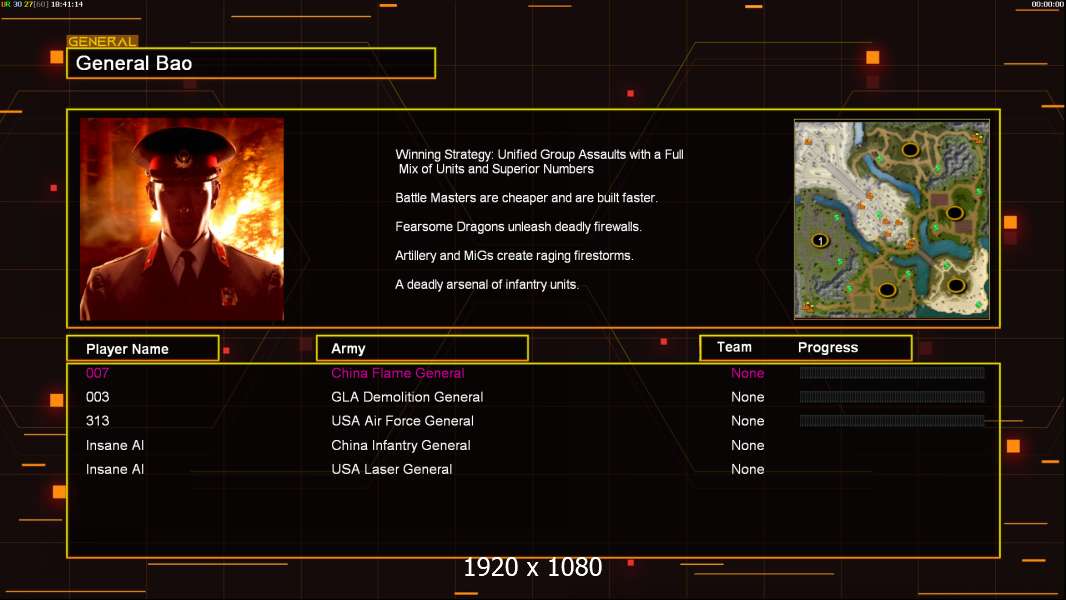Screen dimensions: 1066x600
Task: Click the southern empty start position marker
Action: pos(887,290)
